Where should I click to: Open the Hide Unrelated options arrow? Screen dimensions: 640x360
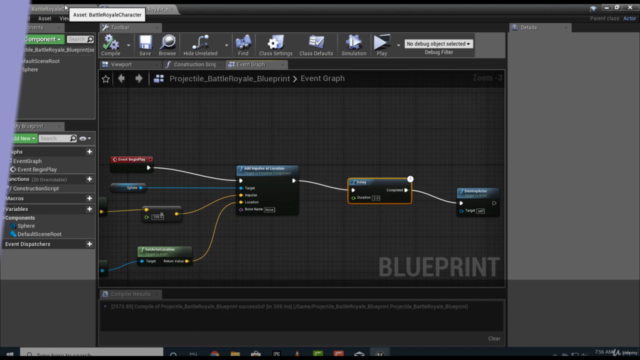[226, 45]
